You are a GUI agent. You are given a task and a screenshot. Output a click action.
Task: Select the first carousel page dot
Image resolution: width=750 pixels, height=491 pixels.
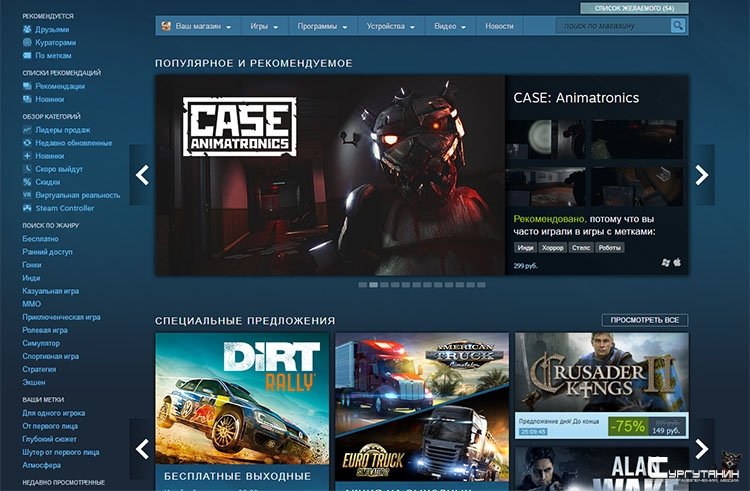pyautogui.click(x=363, y=285)
